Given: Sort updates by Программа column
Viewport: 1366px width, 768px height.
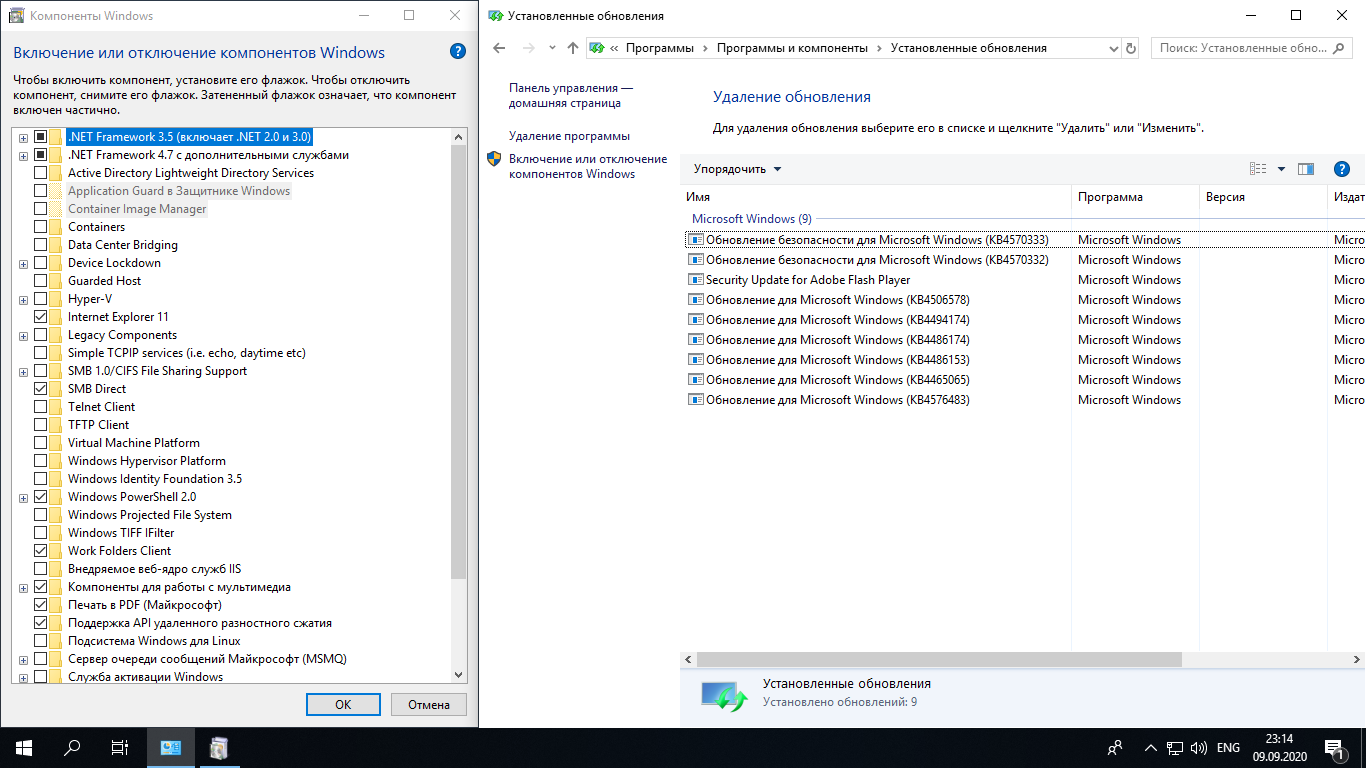Looking at the screenshot, I should [1135, 197].
